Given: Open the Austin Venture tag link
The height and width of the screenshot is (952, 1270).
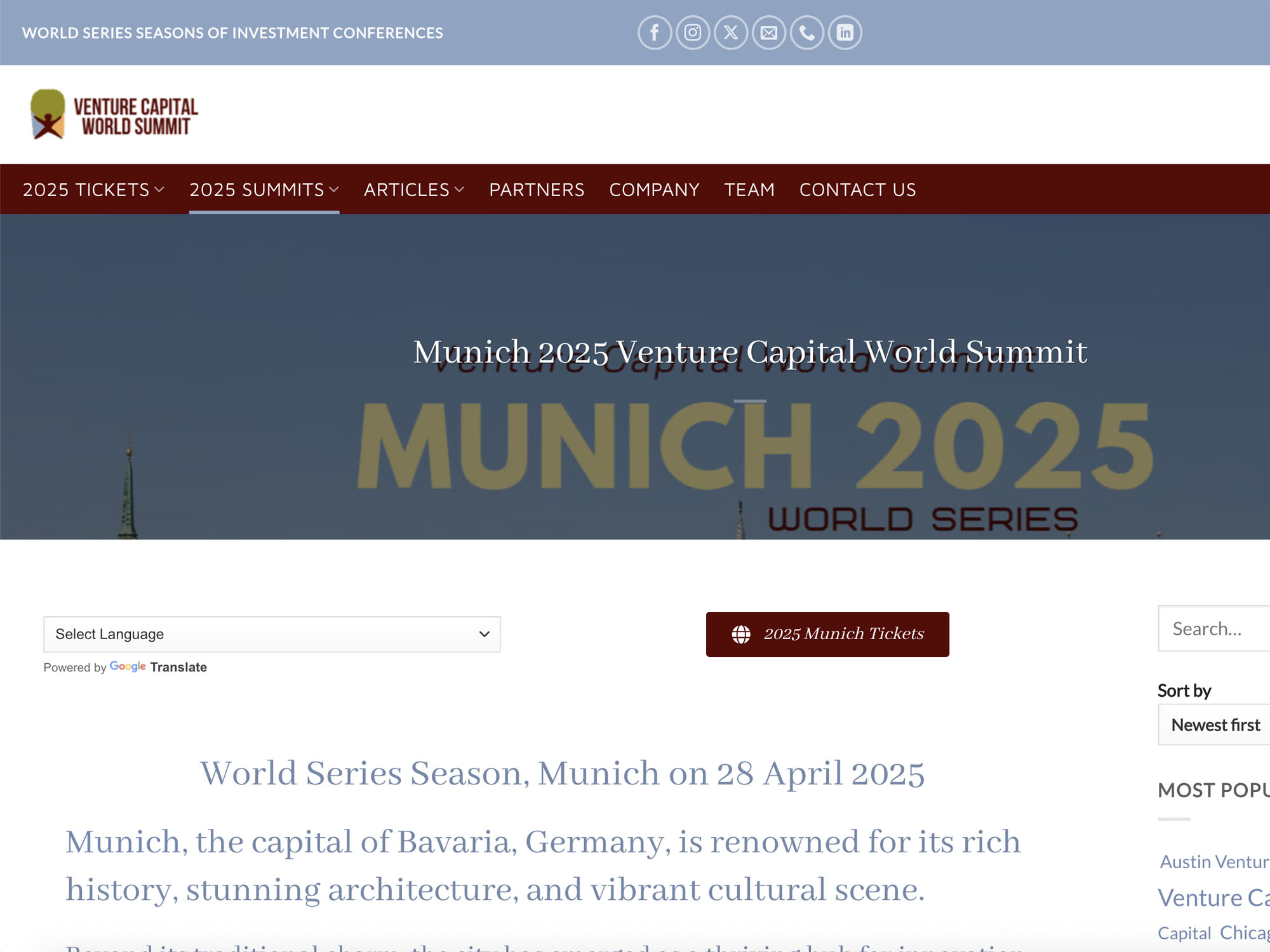Looking at the screenshot, I should pos(1215,861).
